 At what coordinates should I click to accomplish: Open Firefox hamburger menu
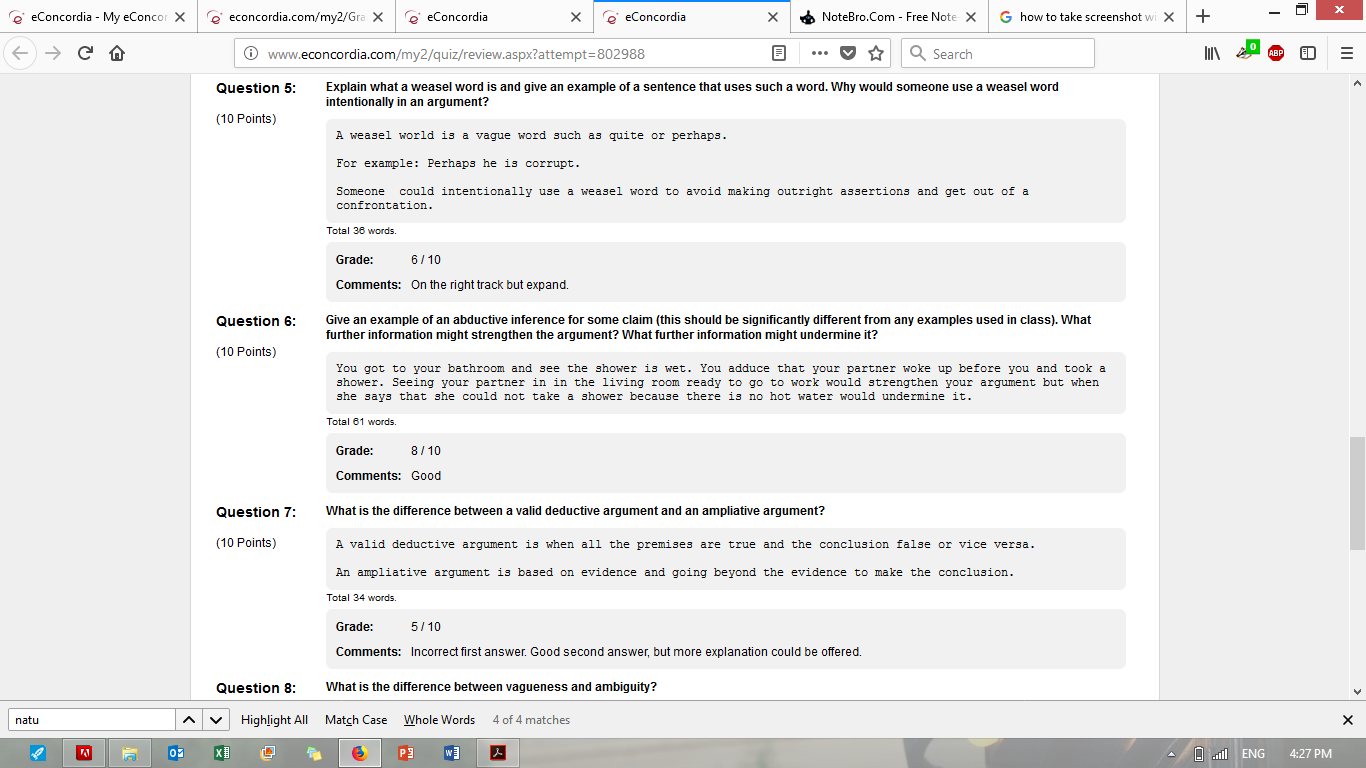click(1346, 54)
